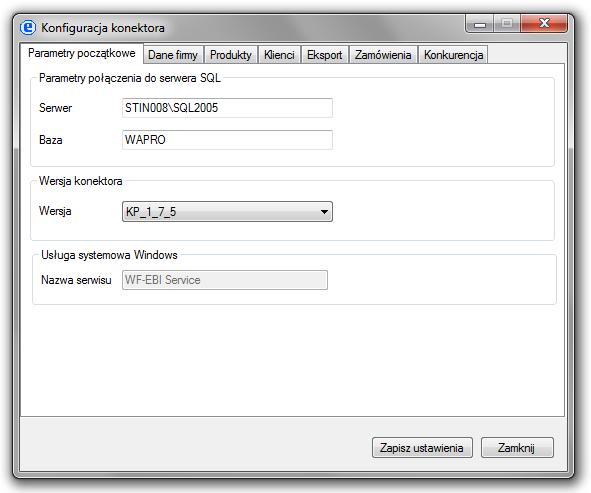
Task: Click the blue 'e' application icon in title bar
Action: 28,28
